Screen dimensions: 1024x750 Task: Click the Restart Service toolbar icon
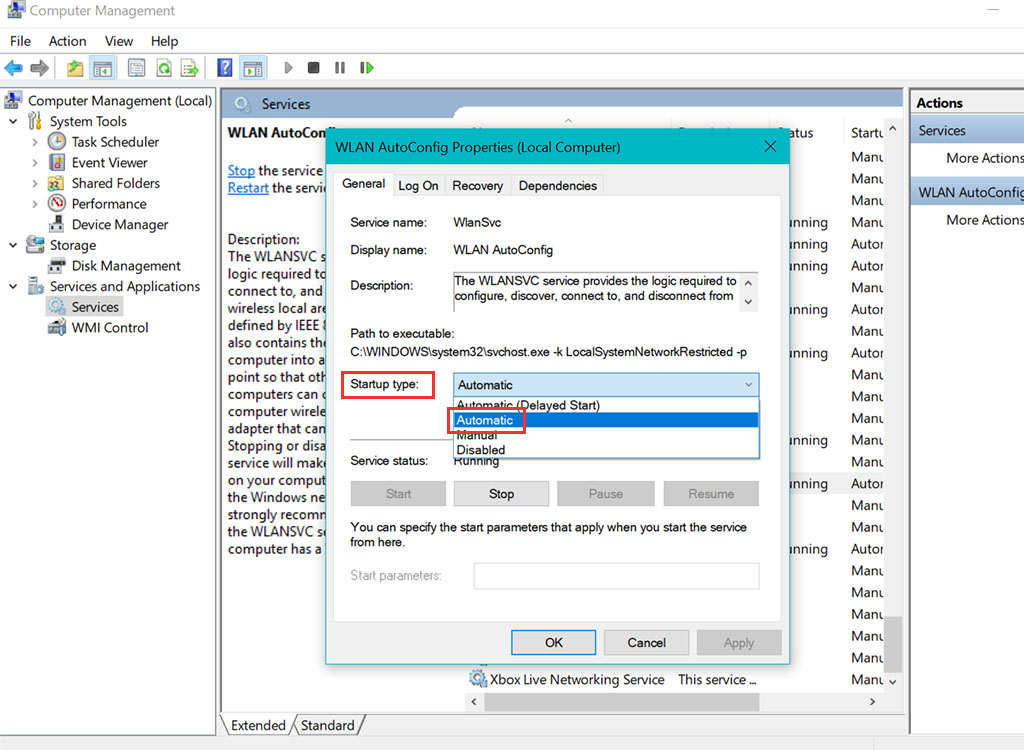click(366, 67)
